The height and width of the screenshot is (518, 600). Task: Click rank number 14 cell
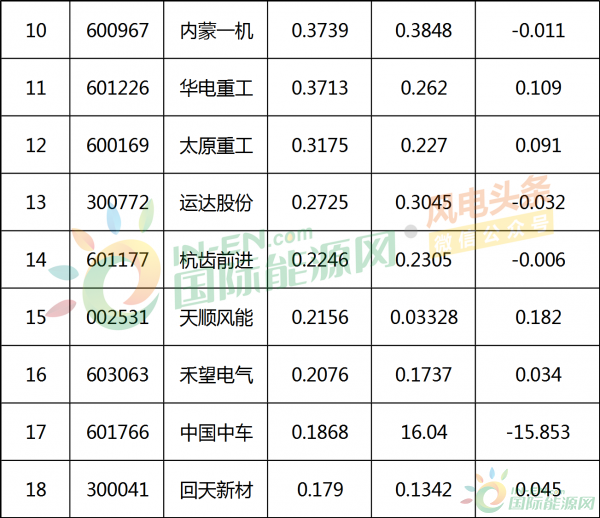tap(36, 260)
